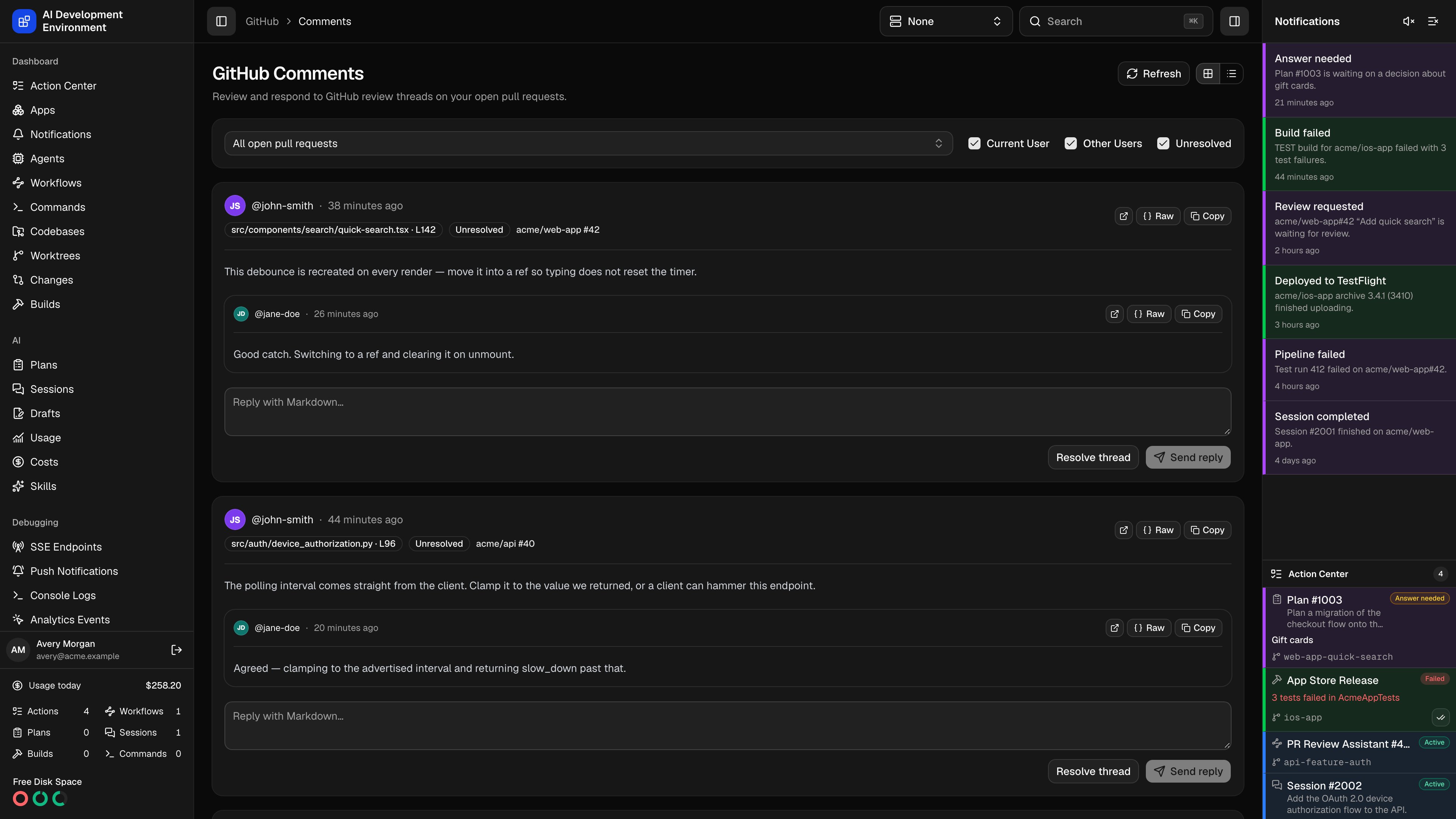Uncheck the Current User checkbox
1456x819 pixels.
tap(974, 144)
